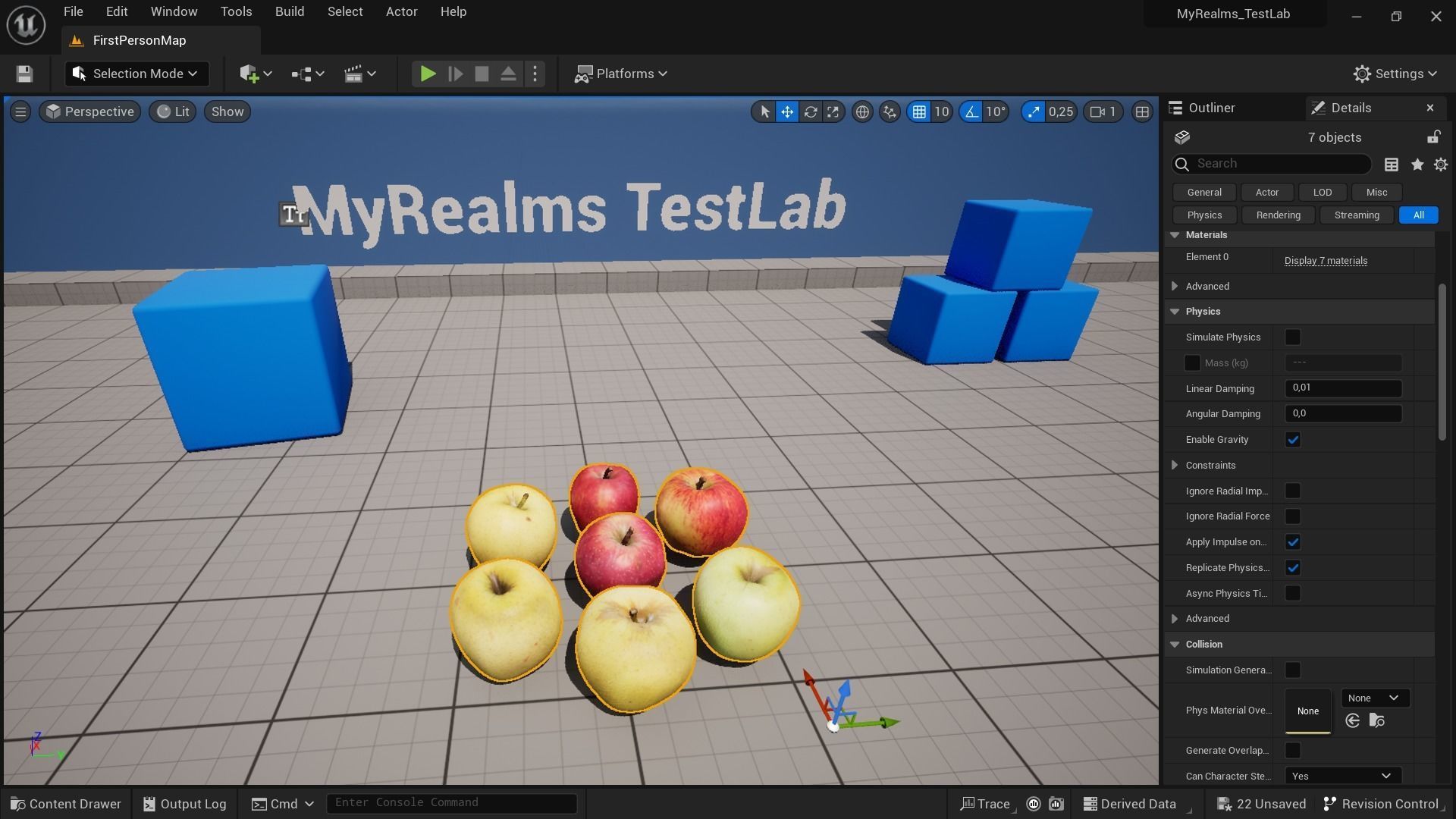Toggle the Details panel lock icon
Viewport: 1456px width, 819px height.
point(1433,137)
